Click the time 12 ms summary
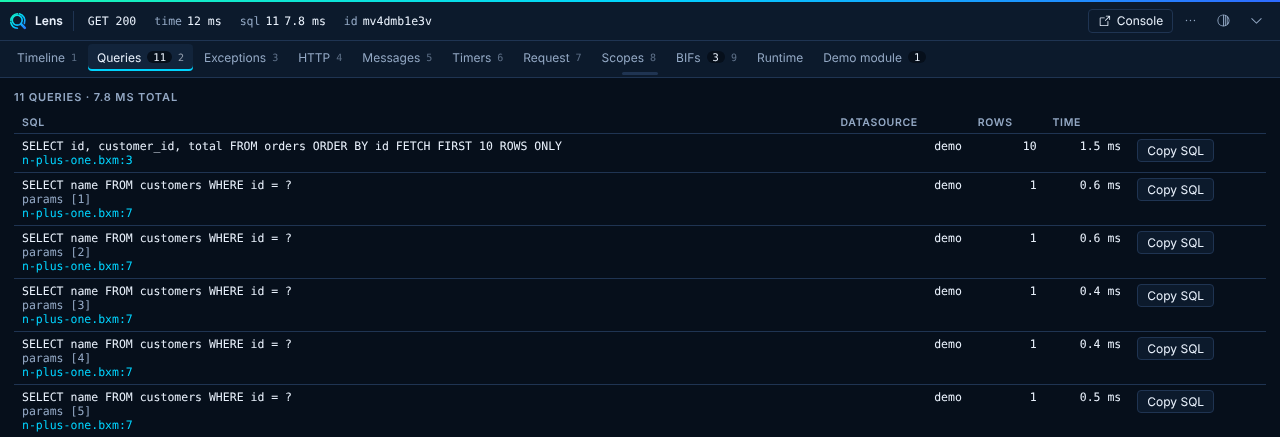Screen dimensions: 1280x437 (189, 21)
